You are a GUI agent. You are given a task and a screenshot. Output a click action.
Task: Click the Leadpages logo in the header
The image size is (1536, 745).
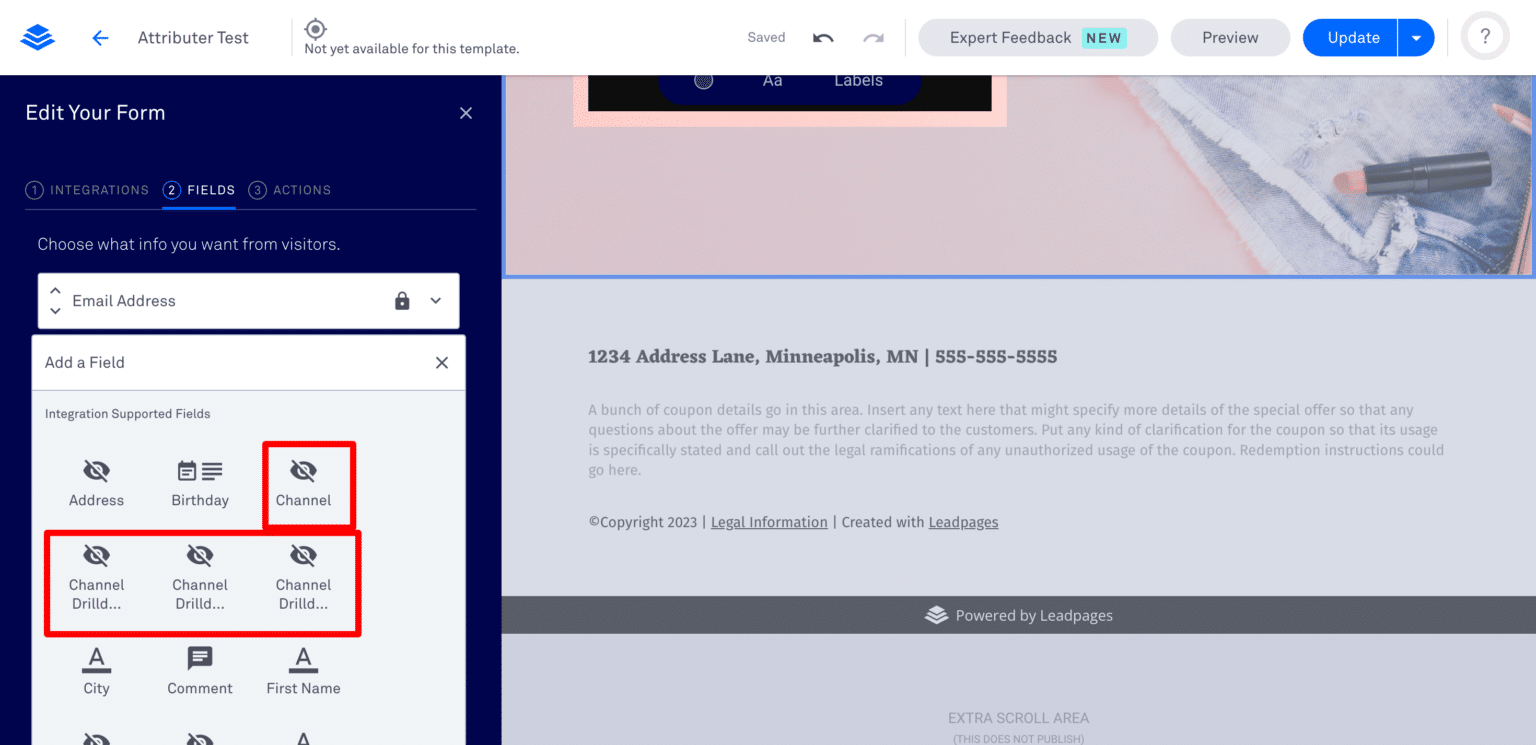coord(38,38)
